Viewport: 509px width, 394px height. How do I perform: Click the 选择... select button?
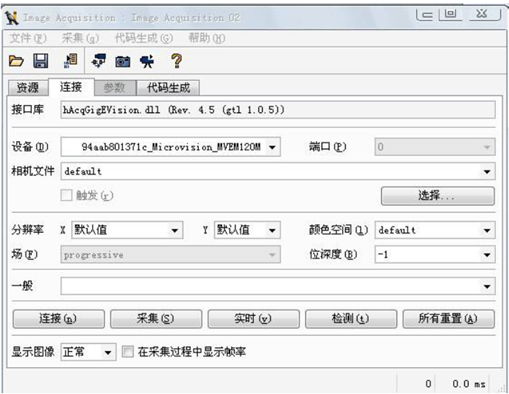(438, 196)
